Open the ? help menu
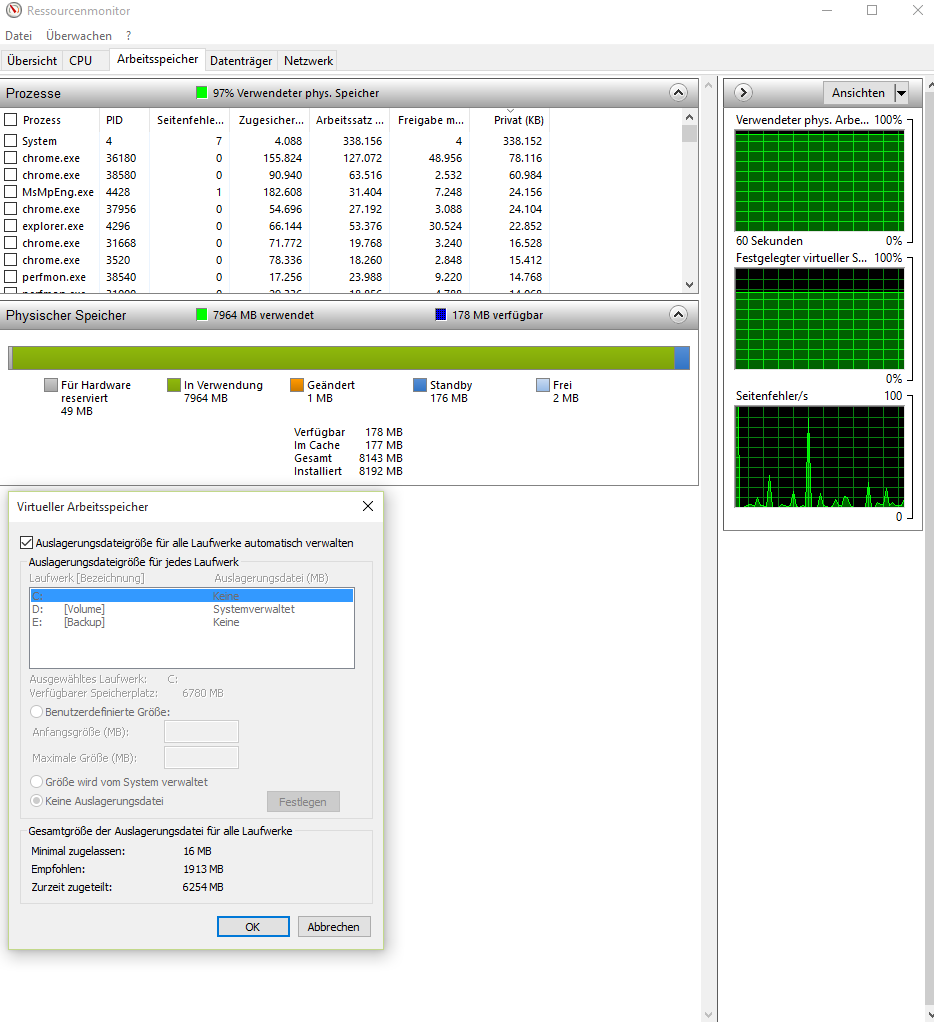The height and width of the screenshot is (1022, 934). coord(128,36)
